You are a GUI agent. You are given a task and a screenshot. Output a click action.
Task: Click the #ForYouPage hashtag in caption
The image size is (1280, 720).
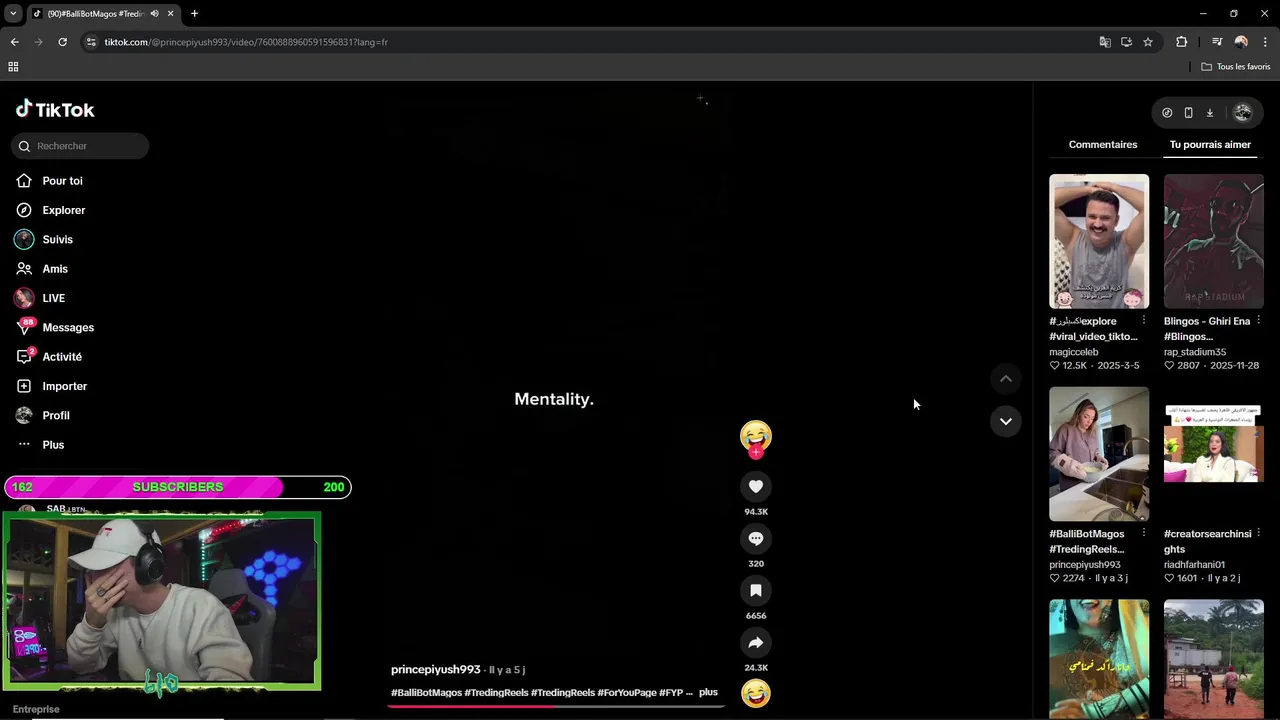(627, 692)
